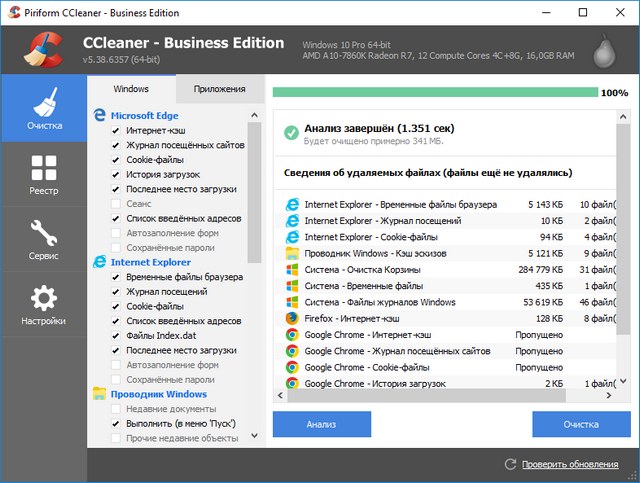Screen dimensions: 640x483
Task: Click the Анализ button
Action: pyautogui.click(x=321, y=424)
